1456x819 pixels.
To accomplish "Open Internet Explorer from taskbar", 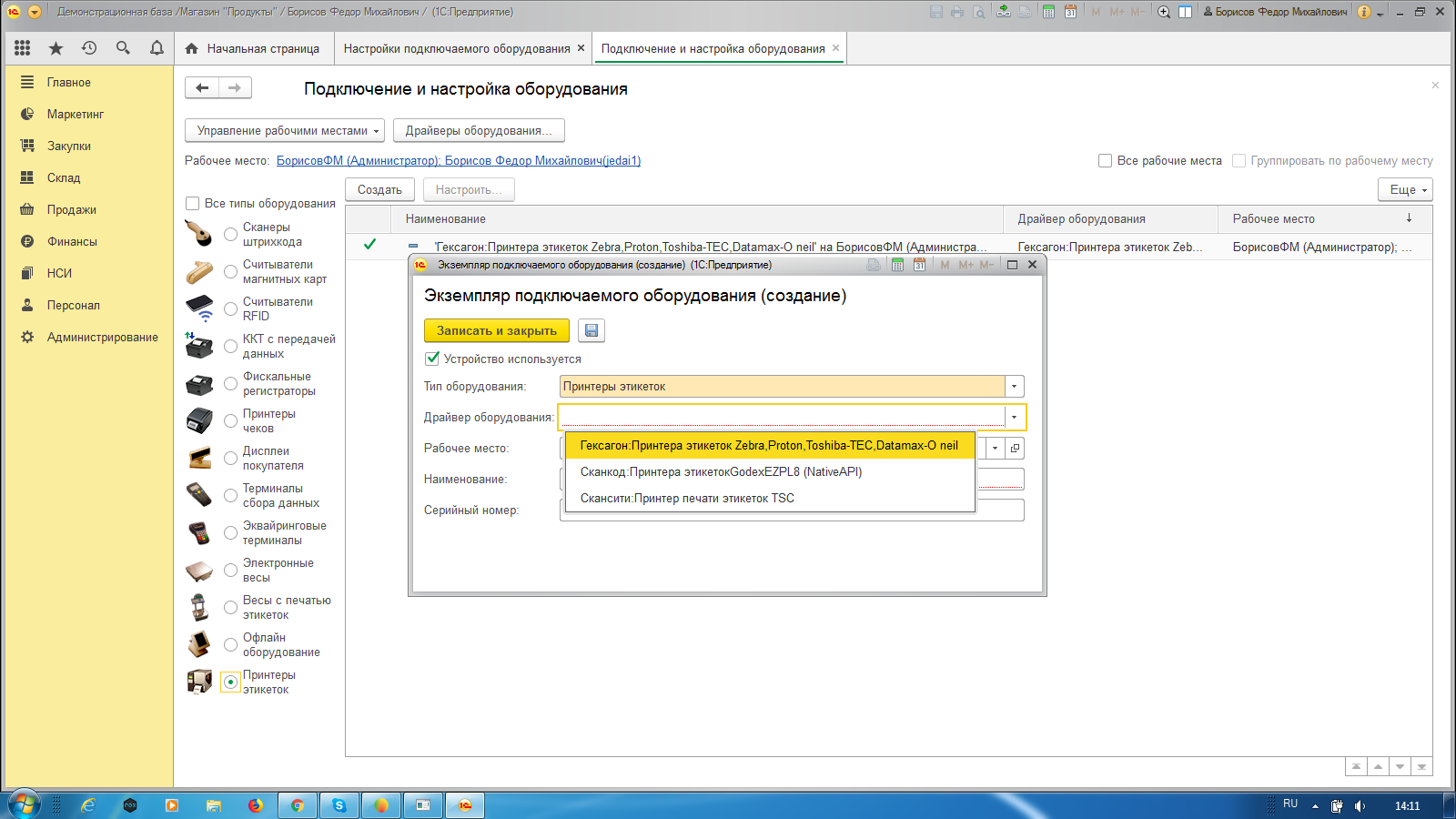I will (88, 805).
